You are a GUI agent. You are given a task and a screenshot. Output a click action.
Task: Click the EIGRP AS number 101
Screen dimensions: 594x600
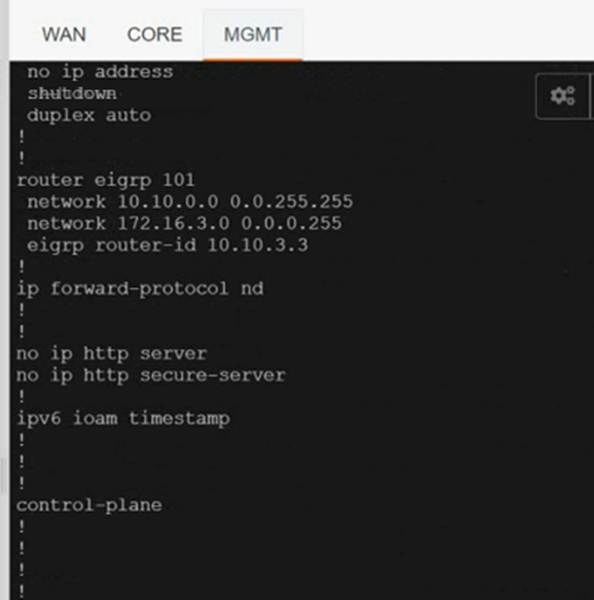coord(179,180)
